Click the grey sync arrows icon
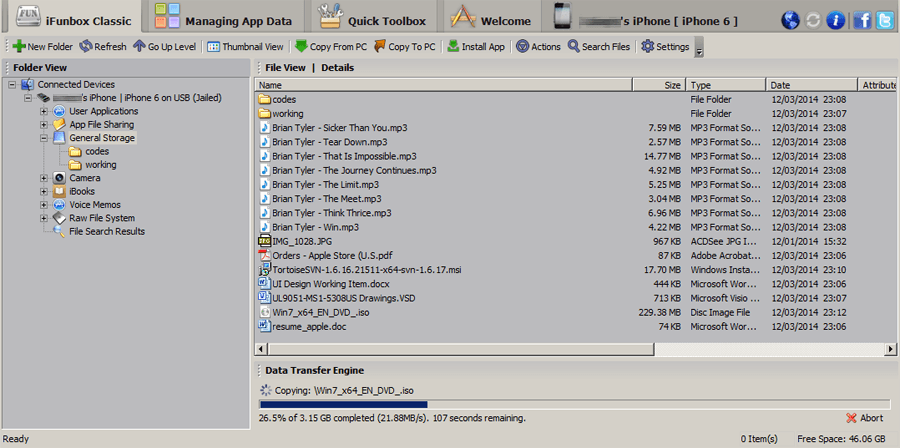This screenshot has height=448, width=900. click(x=813, y=21)
